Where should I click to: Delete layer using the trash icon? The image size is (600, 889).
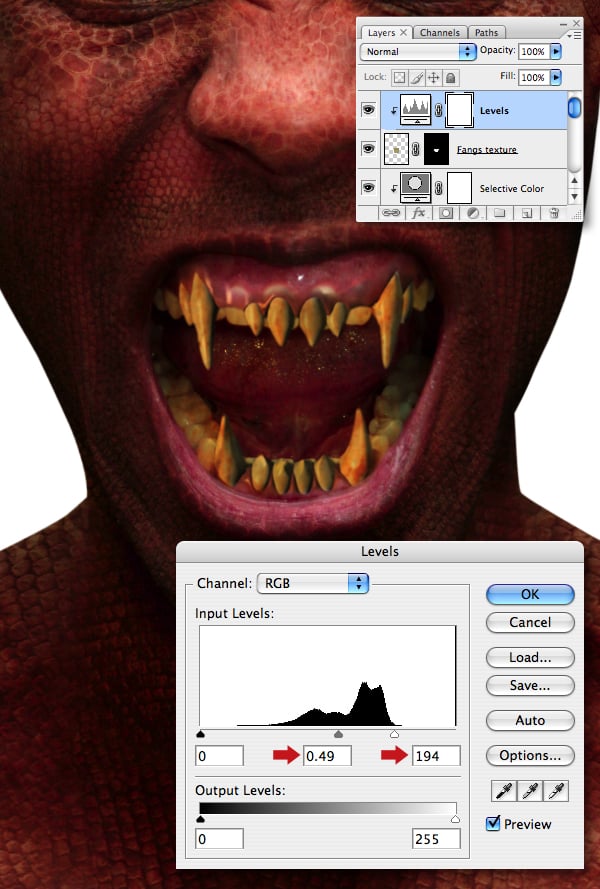pyautogui.click(x=554, y=213)
